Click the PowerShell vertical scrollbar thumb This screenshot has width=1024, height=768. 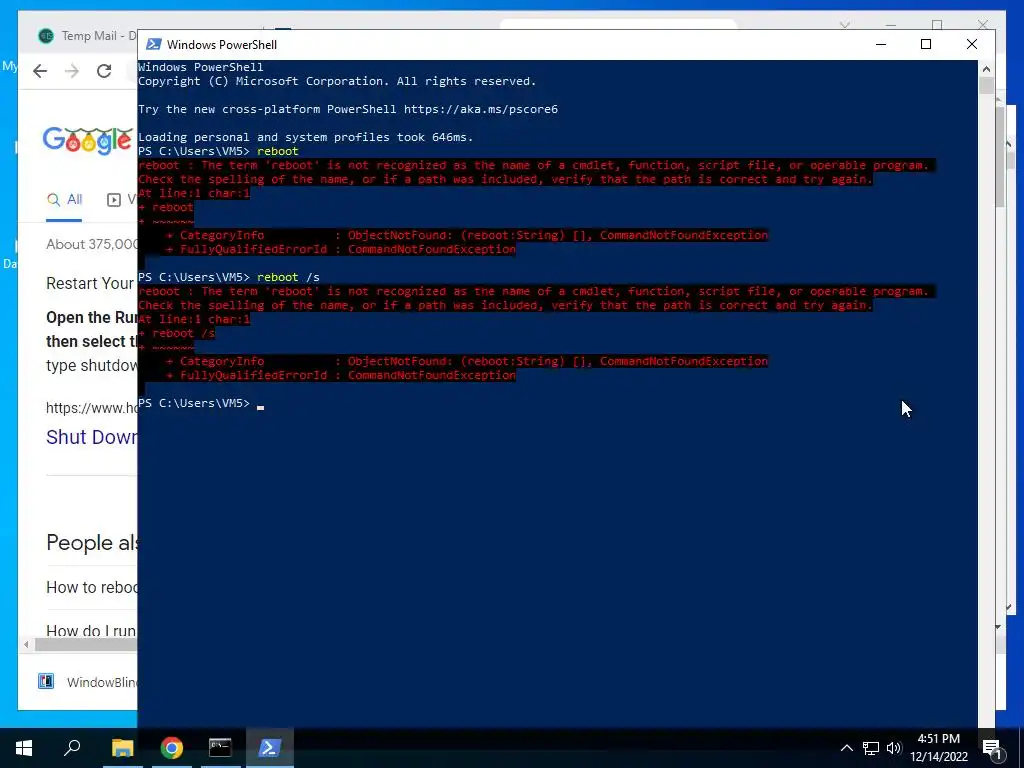[986, 86]
